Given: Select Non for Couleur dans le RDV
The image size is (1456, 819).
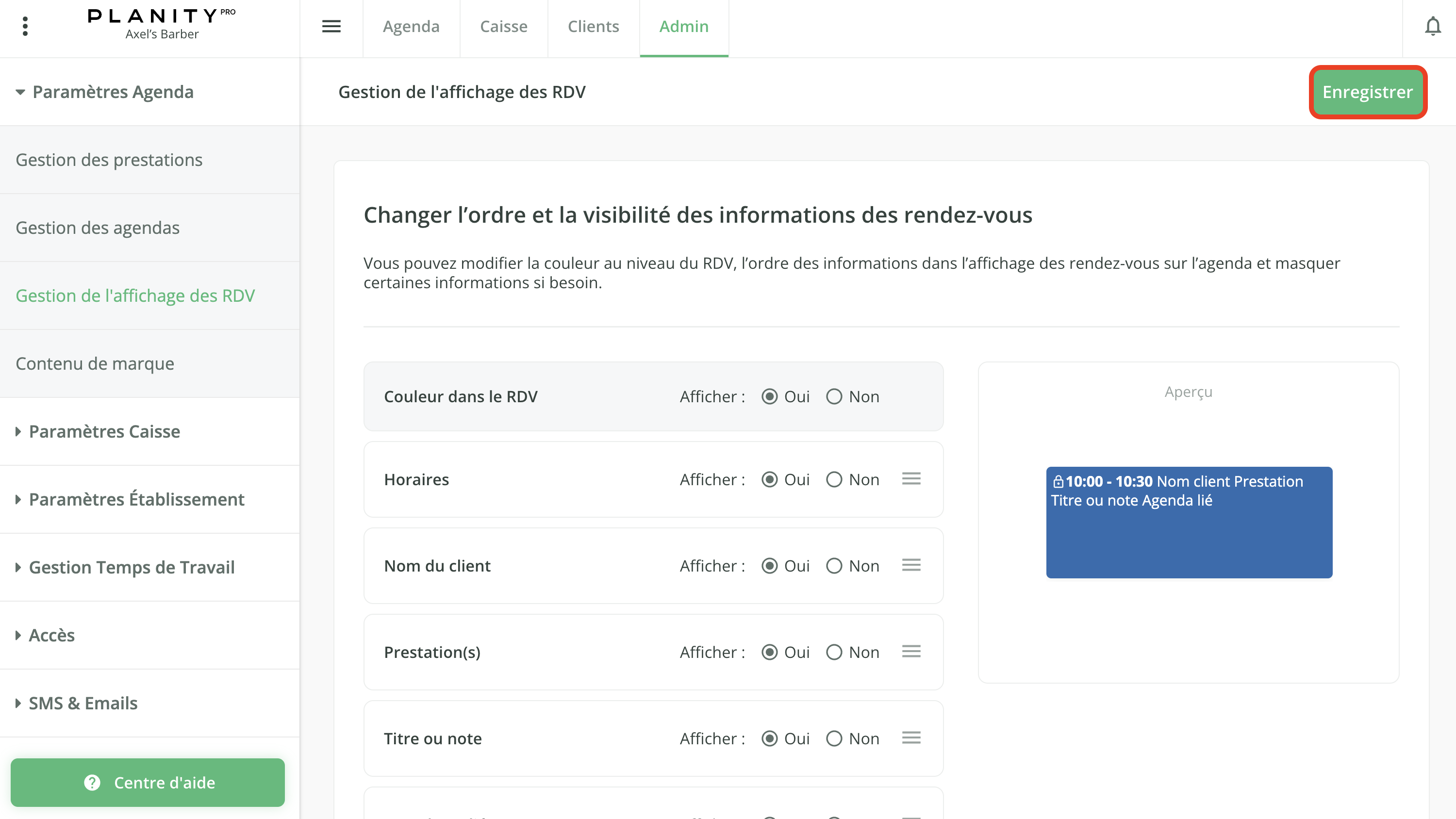Looking at the screenshot, I should 834,397.
